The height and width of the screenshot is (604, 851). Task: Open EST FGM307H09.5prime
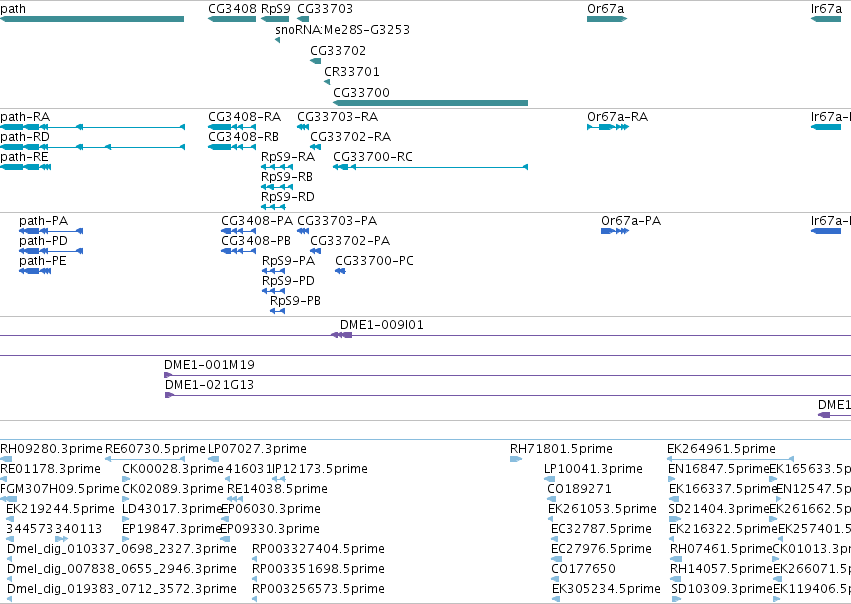click(60, 489)
